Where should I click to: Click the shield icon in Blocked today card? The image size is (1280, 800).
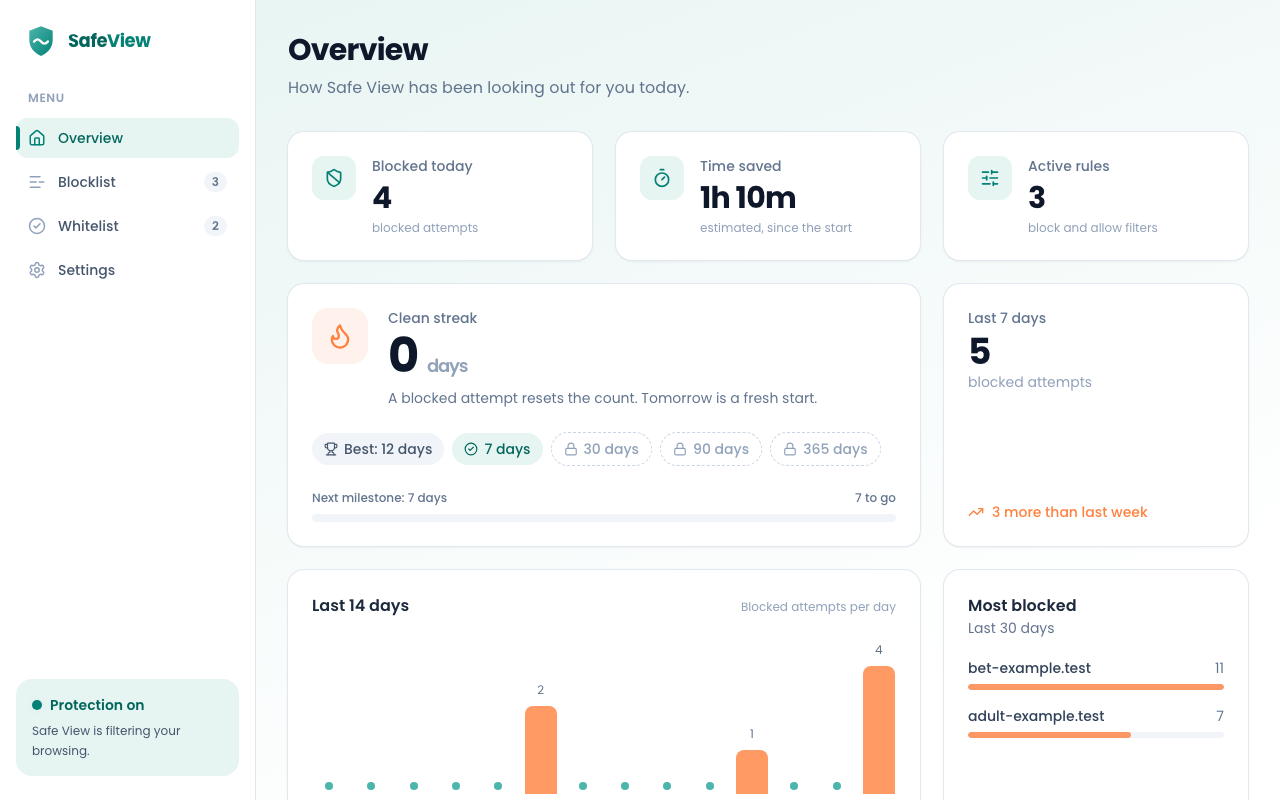[x=334, y=178]
